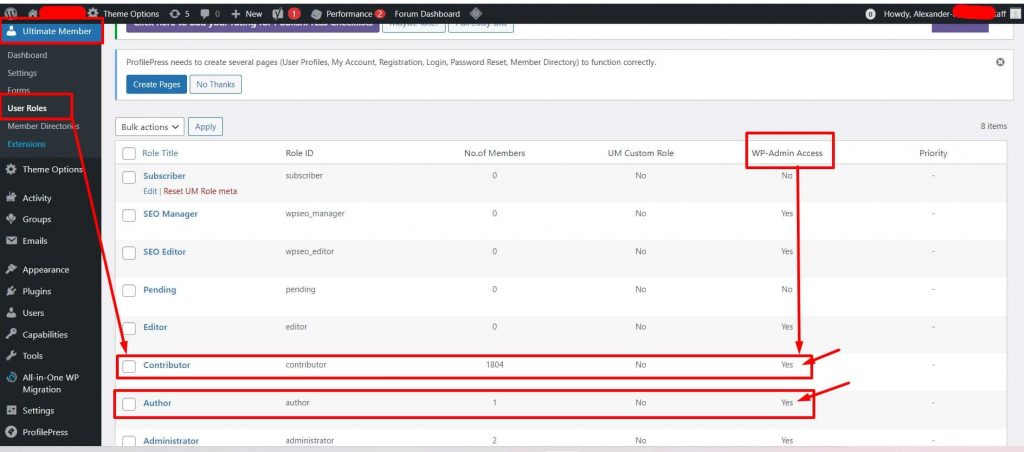
Task: Click the No Thanks button
Action: pyautogui.click(x=216, y=84)
